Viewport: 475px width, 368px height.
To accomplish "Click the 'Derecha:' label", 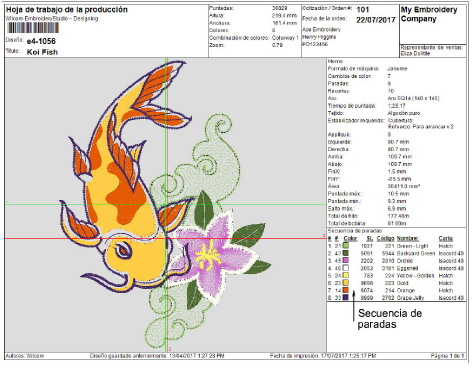I will point(338,149).
